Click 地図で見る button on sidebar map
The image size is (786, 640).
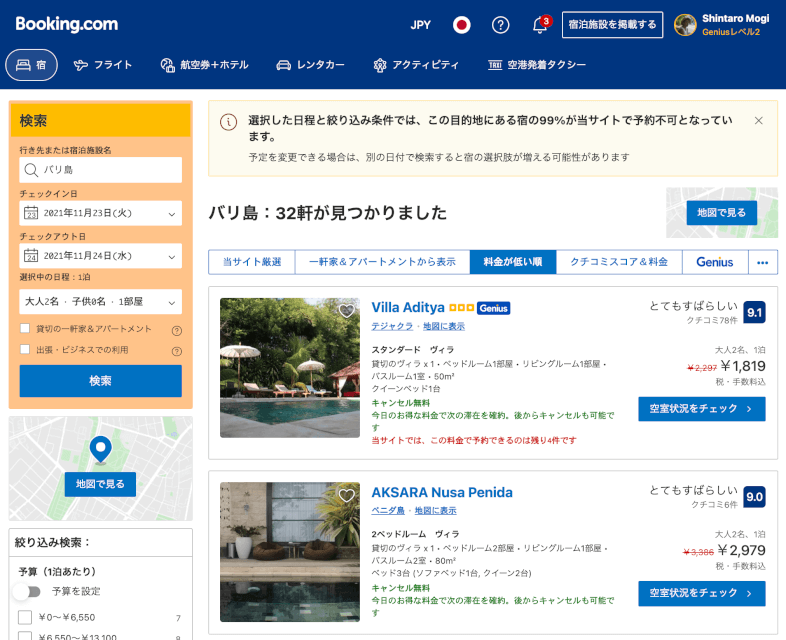[100, 484]
